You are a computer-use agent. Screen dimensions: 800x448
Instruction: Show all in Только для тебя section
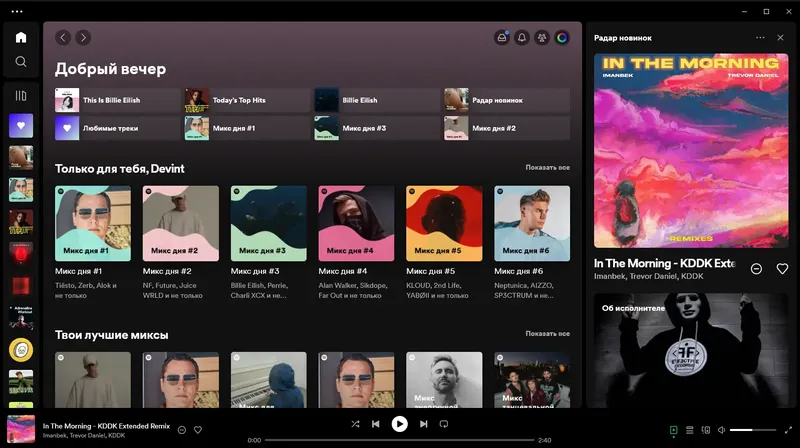pyautogui.click(x=547, y=167)
